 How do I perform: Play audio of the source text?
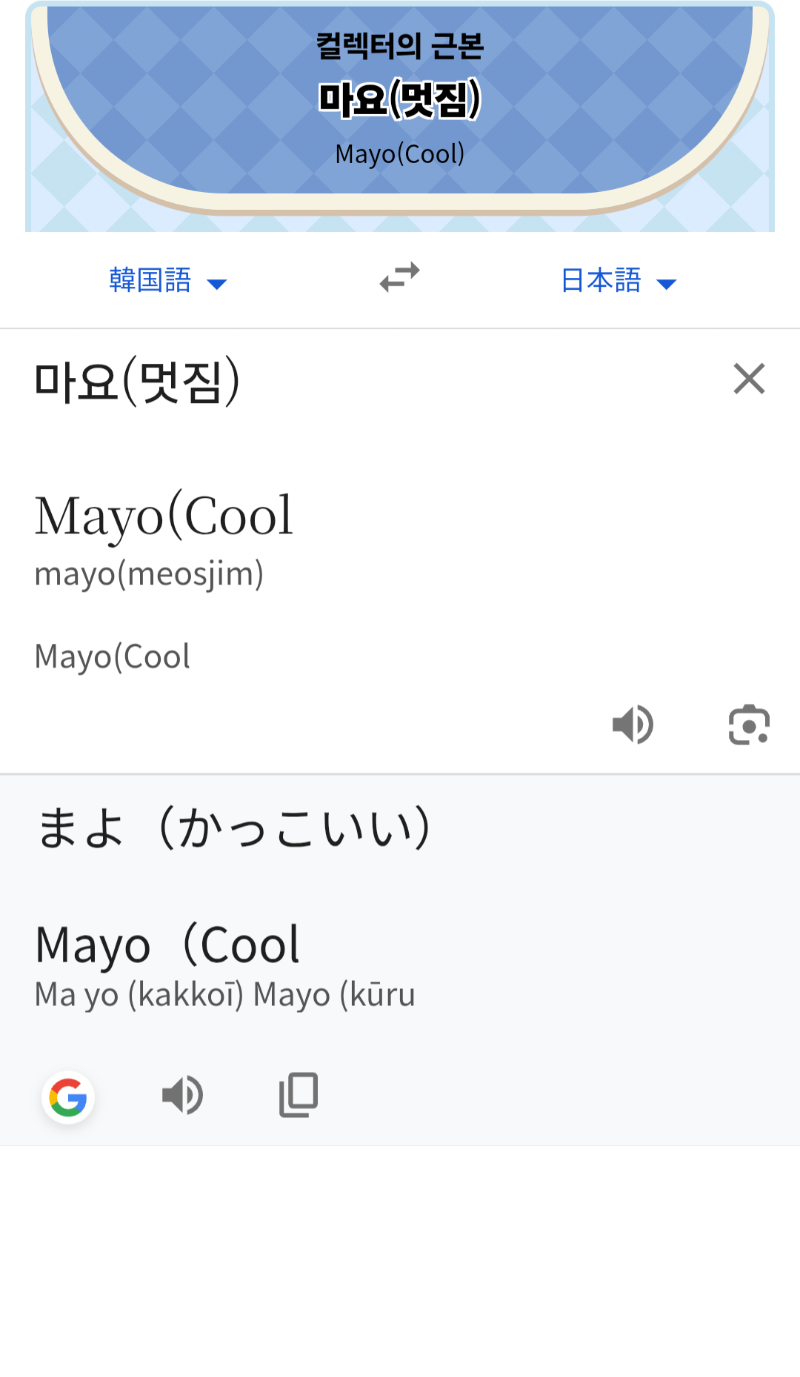click(632, 724)
